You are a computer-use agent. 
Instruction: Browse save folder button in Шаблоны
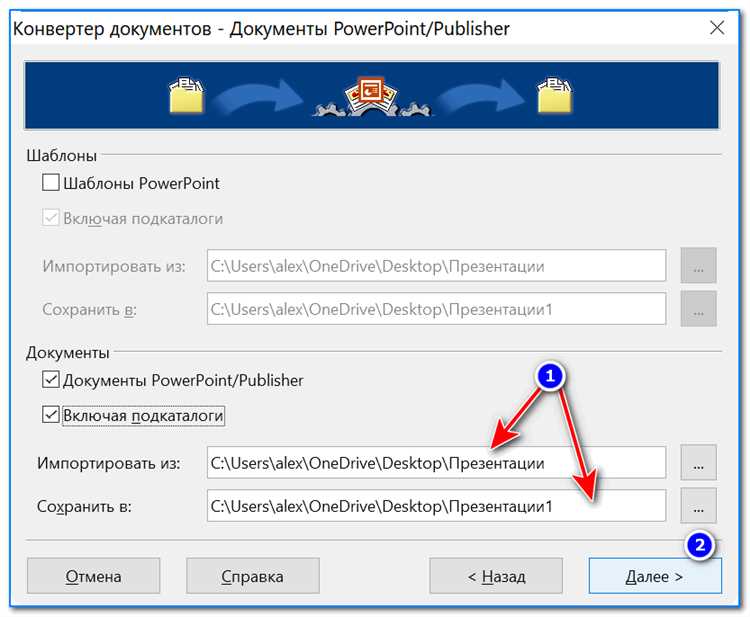[x=698, y=308]
